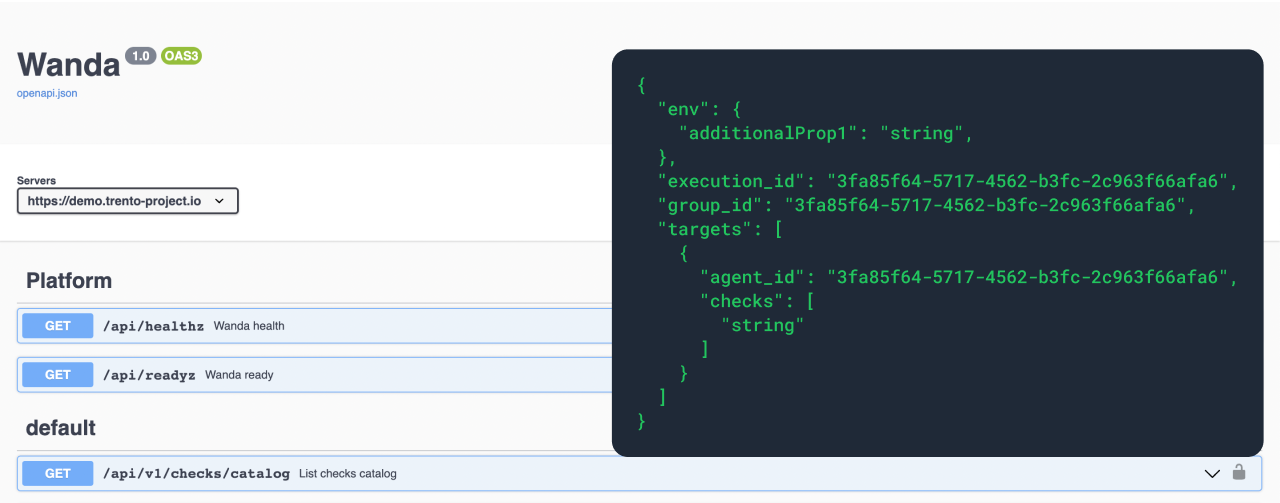Expand the GET /api/v1/checks/catalog endpoint
This screenshot has width=1280, height=503.
640,473
